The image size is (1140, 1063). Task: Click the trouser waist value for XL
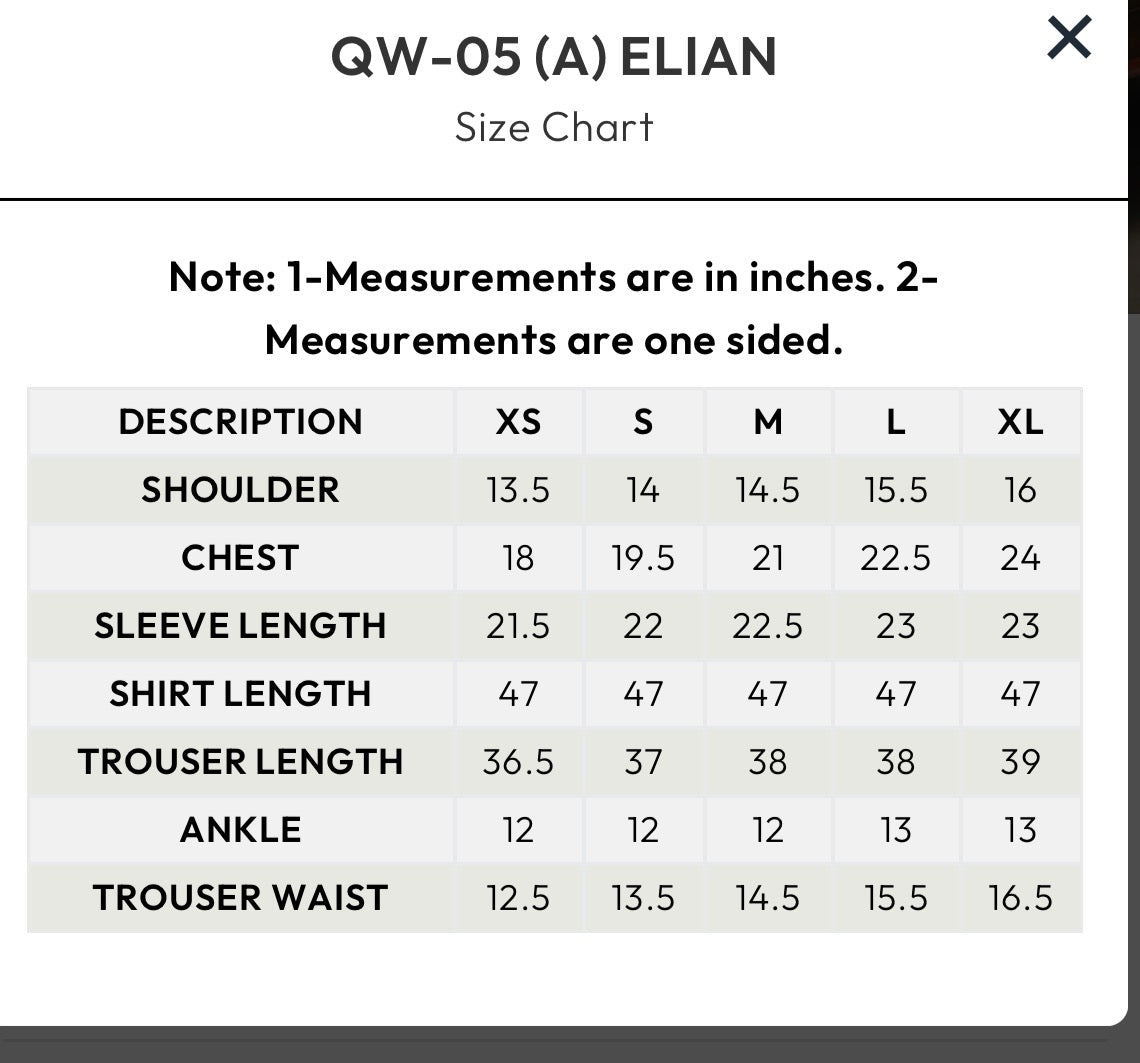tap(1020, 898)
